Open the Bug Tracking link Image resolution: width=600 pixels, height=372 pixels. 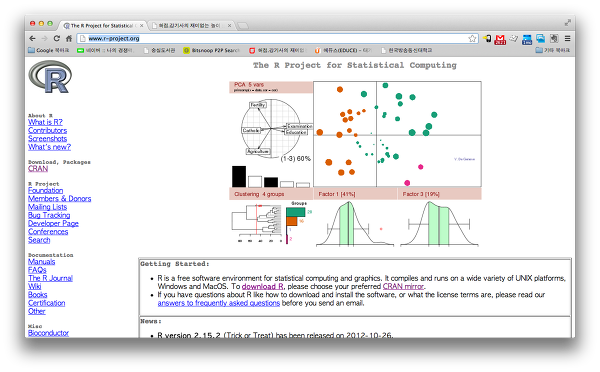pos(49,215)
